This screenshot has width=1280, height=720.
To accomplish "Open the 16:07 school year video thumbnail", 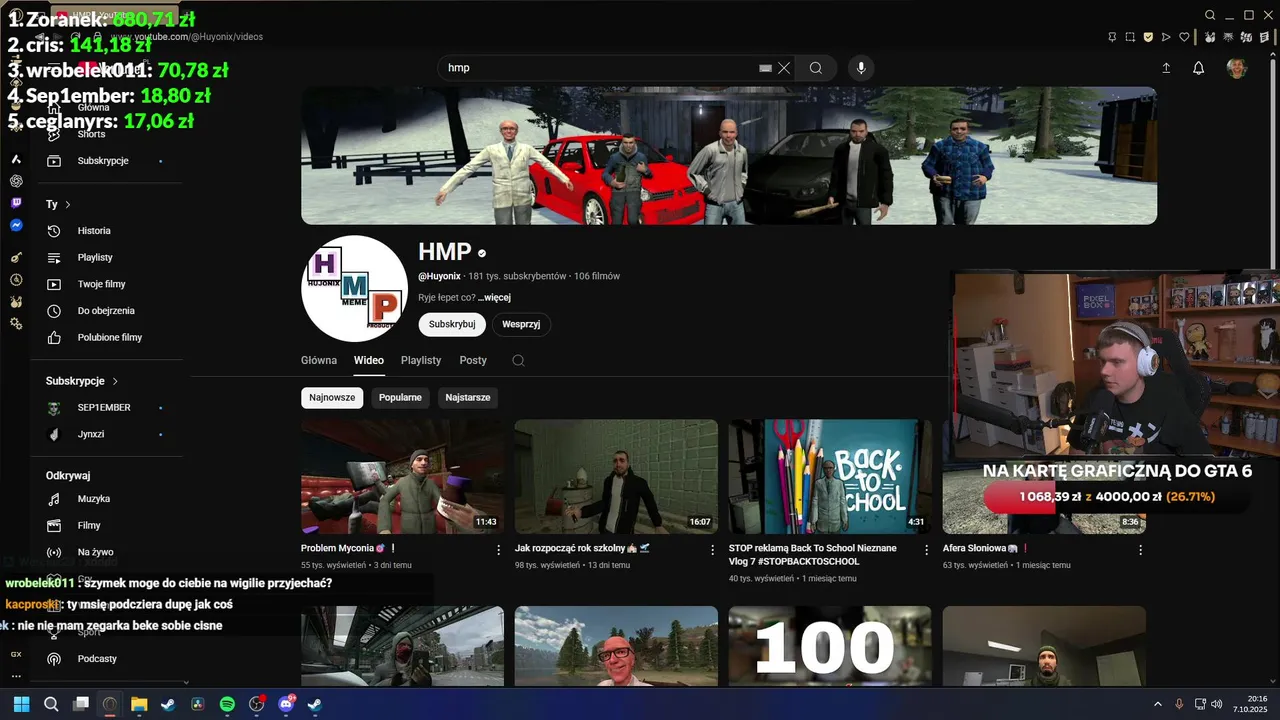I will point(616,476).
